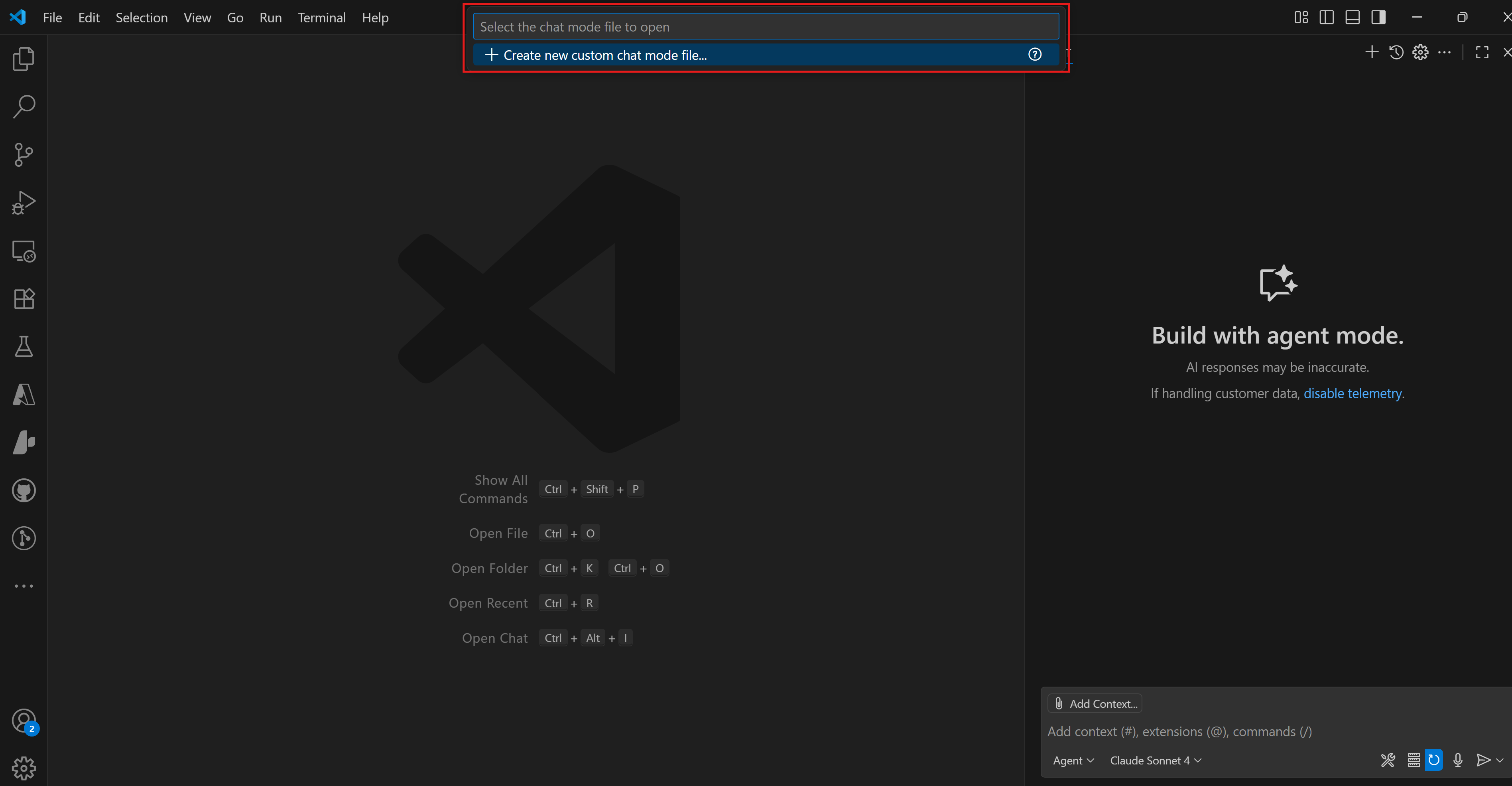Screen dimensions: 1512x786
Task: Open the Extensions view
Action: tap(24, 298)
